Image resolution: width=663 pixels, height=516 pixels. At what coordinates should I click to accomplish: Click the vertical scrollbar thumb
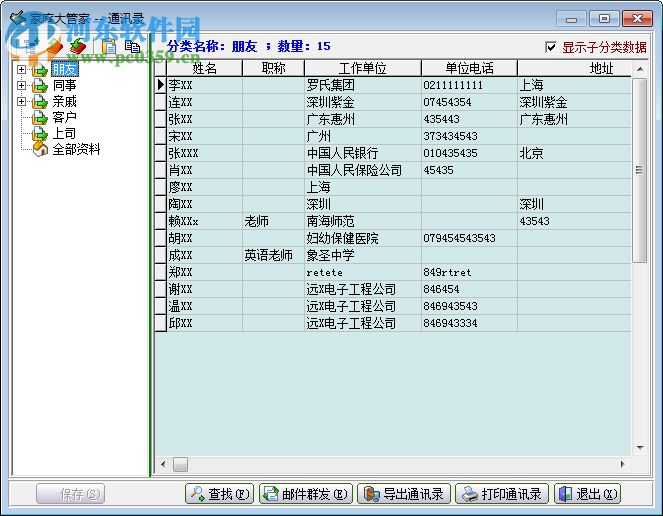[640, 170]
